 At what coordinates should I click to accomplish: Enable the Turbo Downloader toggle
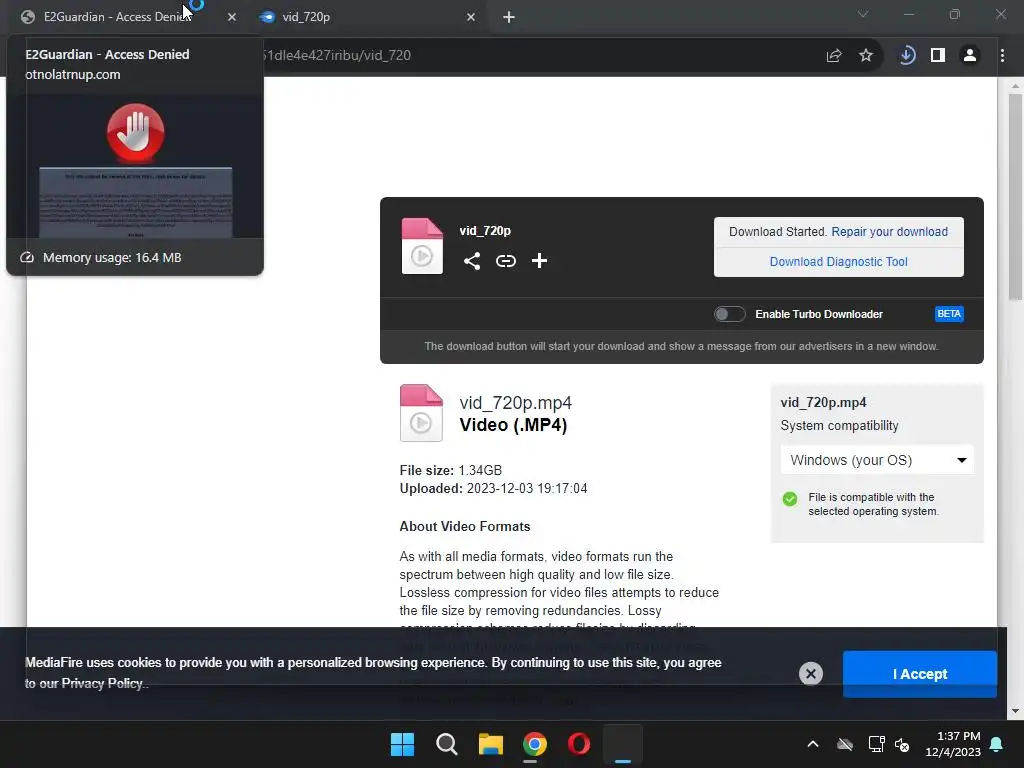click(729, 314)
